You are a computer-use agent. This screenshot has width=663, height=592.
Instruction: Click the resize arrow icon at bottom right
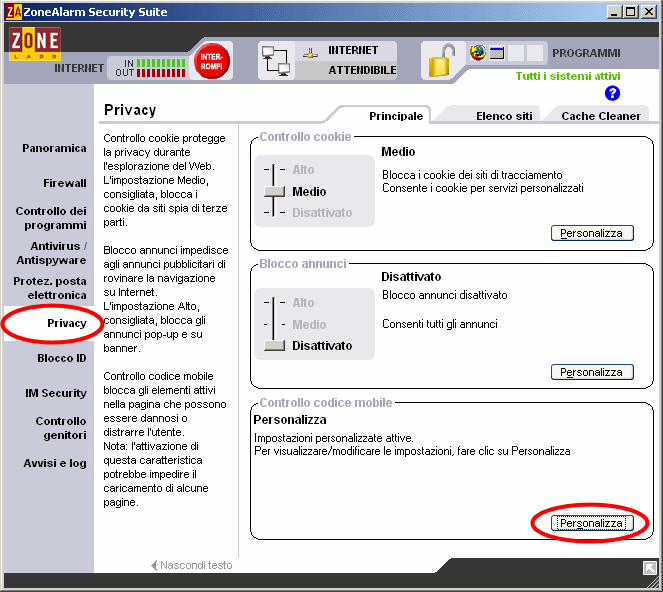(649, 567)
